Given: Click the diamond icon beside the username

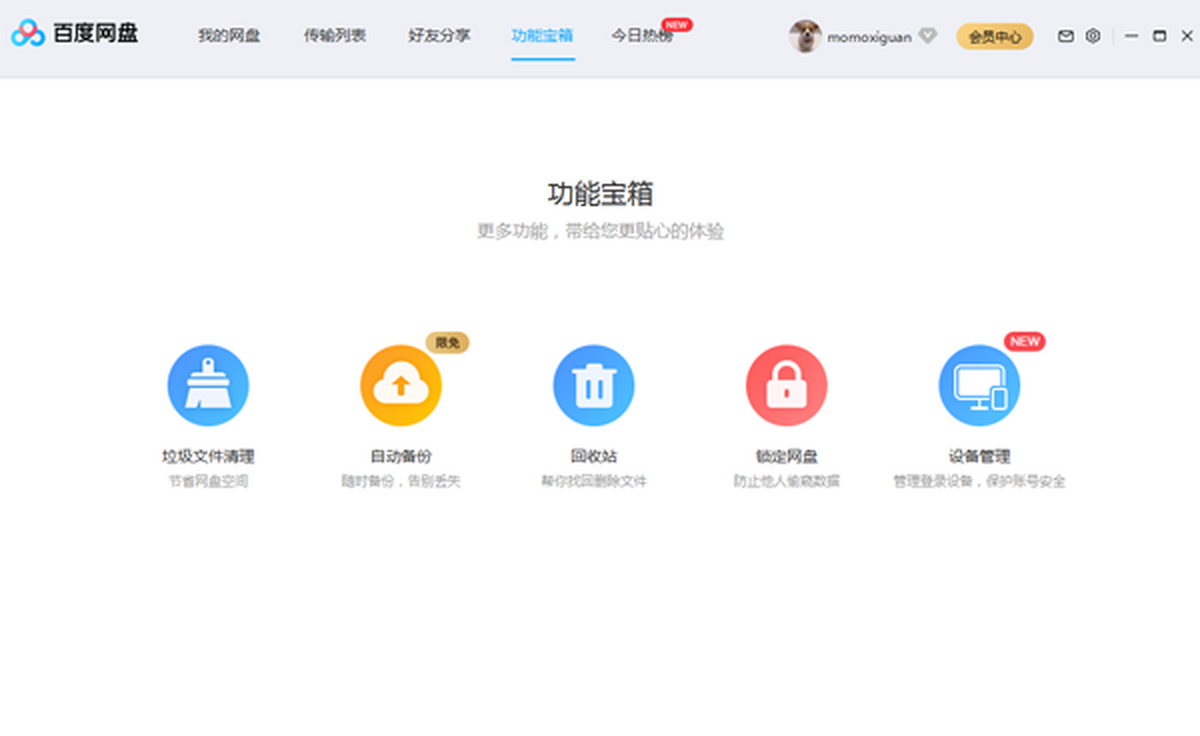Looking at the screenshot, I should pyautogui.click(x=928, y=36).
